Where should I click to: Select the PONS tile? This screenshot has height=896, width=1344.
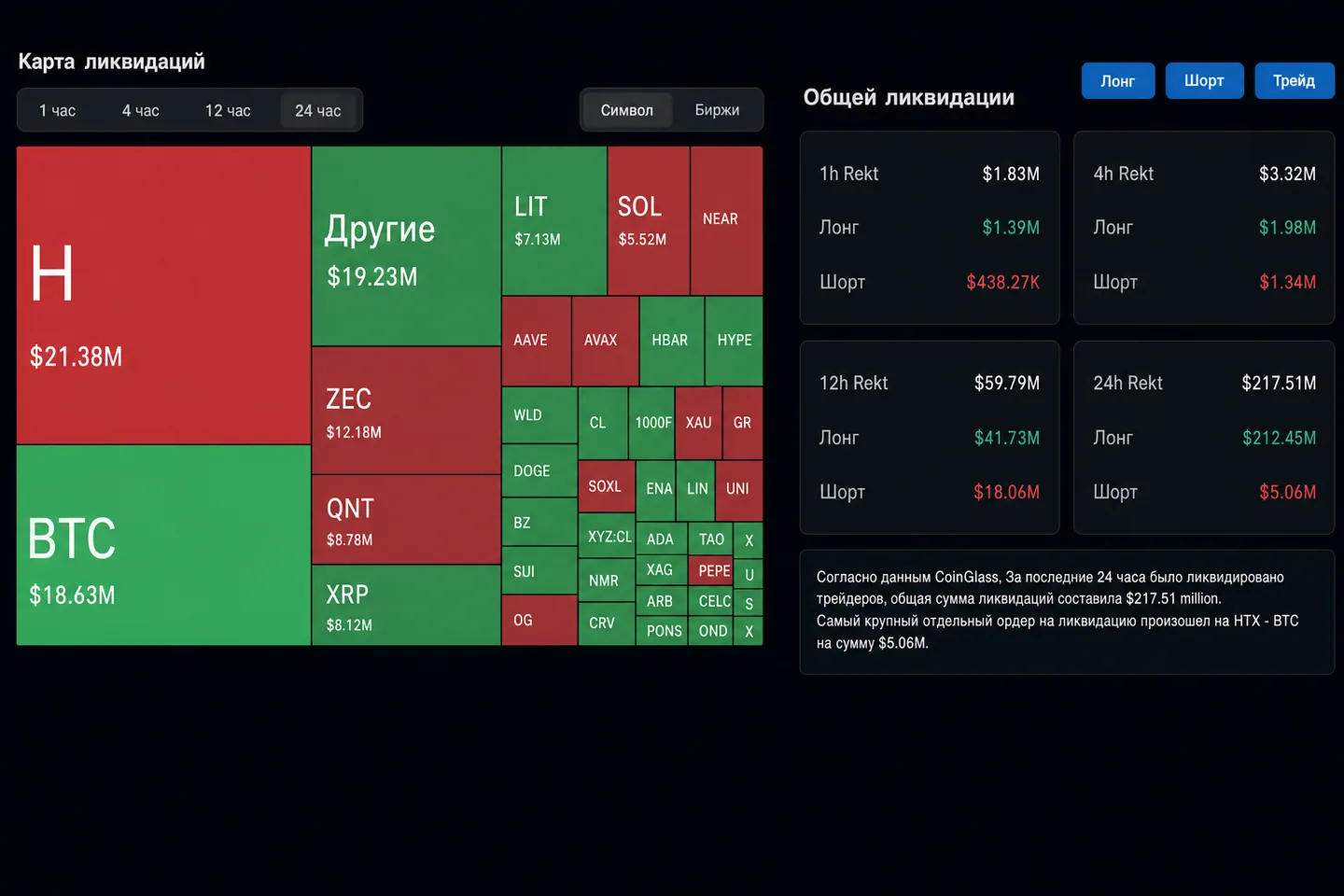[664, 631]
